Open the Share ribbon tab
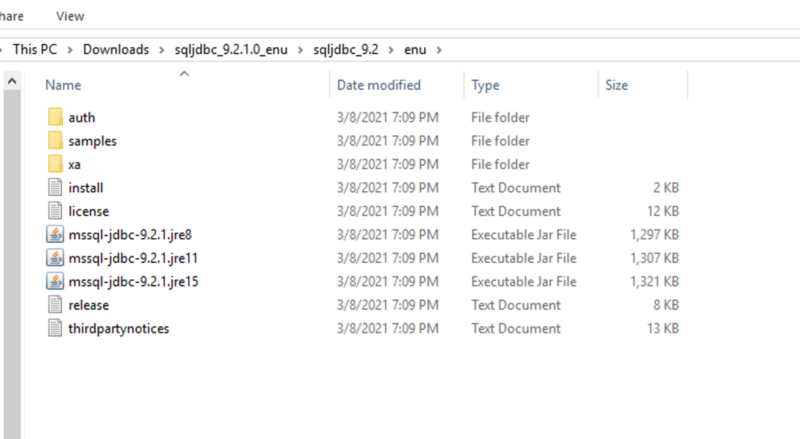800x439 pixels. (x=12, y=16)
